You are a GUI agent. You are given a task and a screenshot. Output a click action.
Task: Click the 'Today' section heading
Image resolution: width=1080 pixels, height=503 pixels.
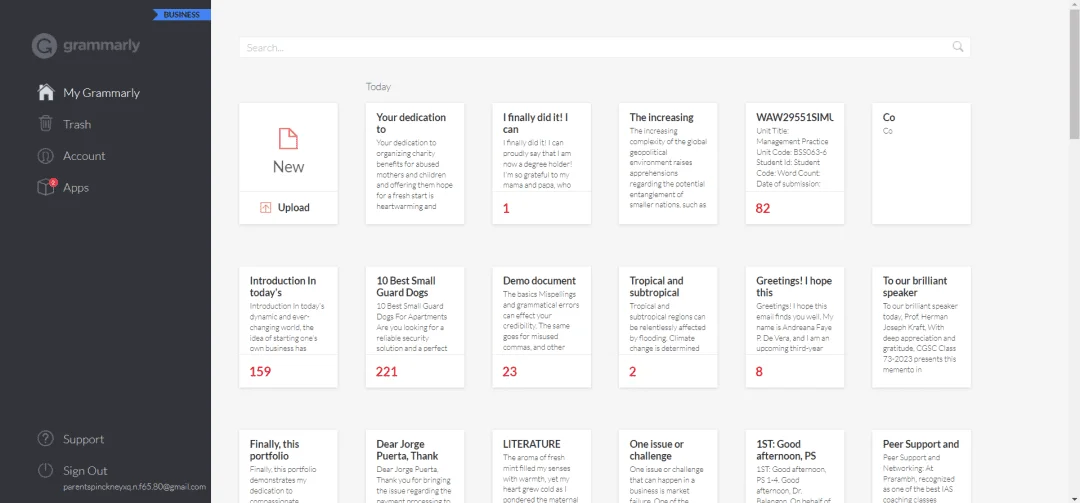tap(378, 87)
